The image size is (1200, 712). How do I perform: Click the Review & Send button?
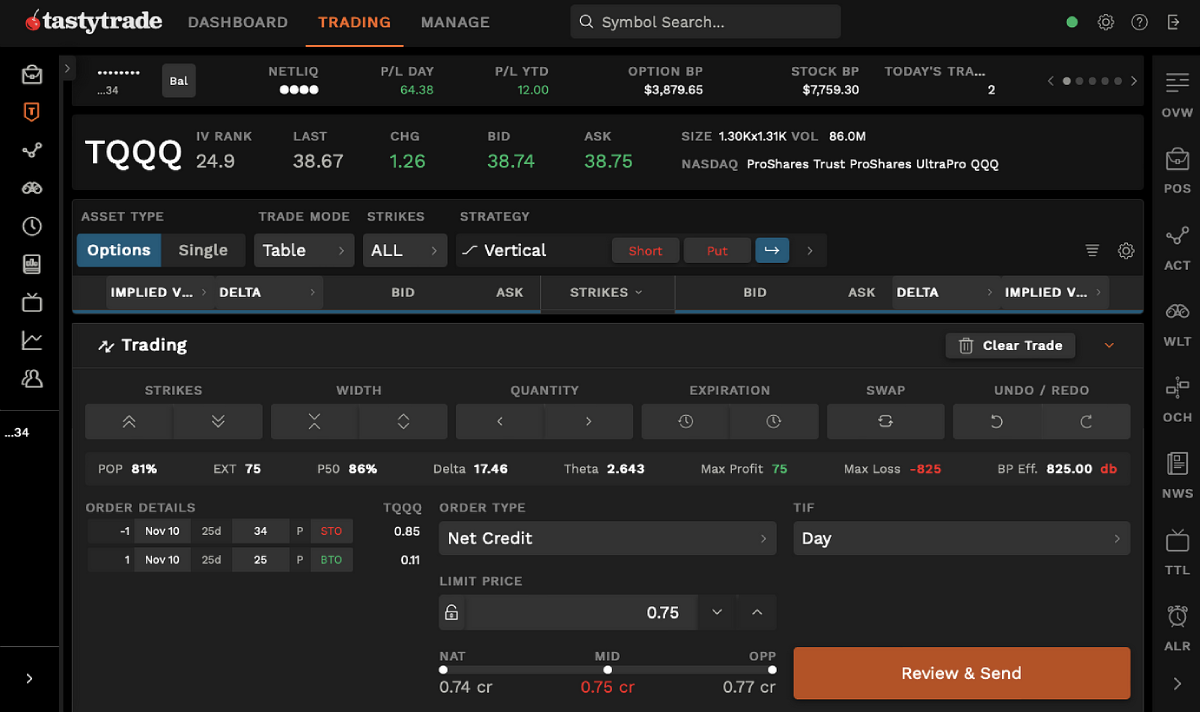(961, 673)
